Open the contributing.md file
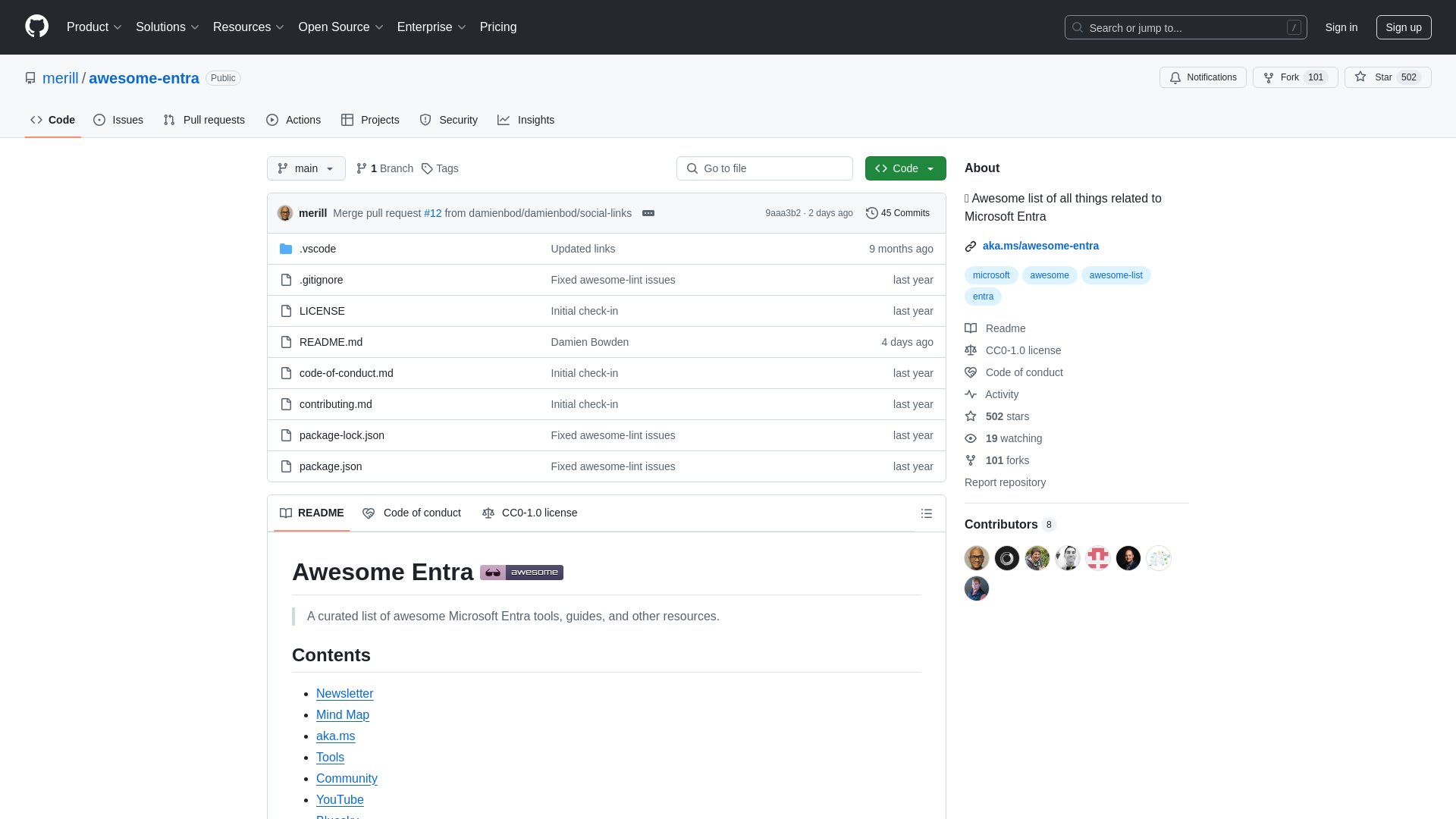1456x819 pixels. [x=336, y=404]
